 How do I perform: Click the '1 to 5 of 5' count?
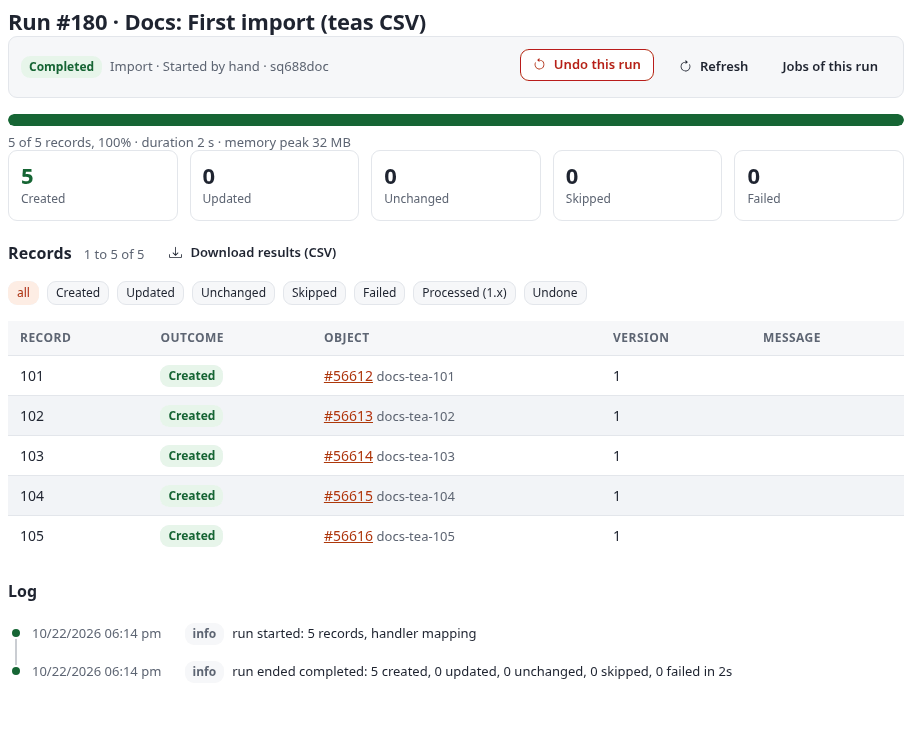click(114, 255)
